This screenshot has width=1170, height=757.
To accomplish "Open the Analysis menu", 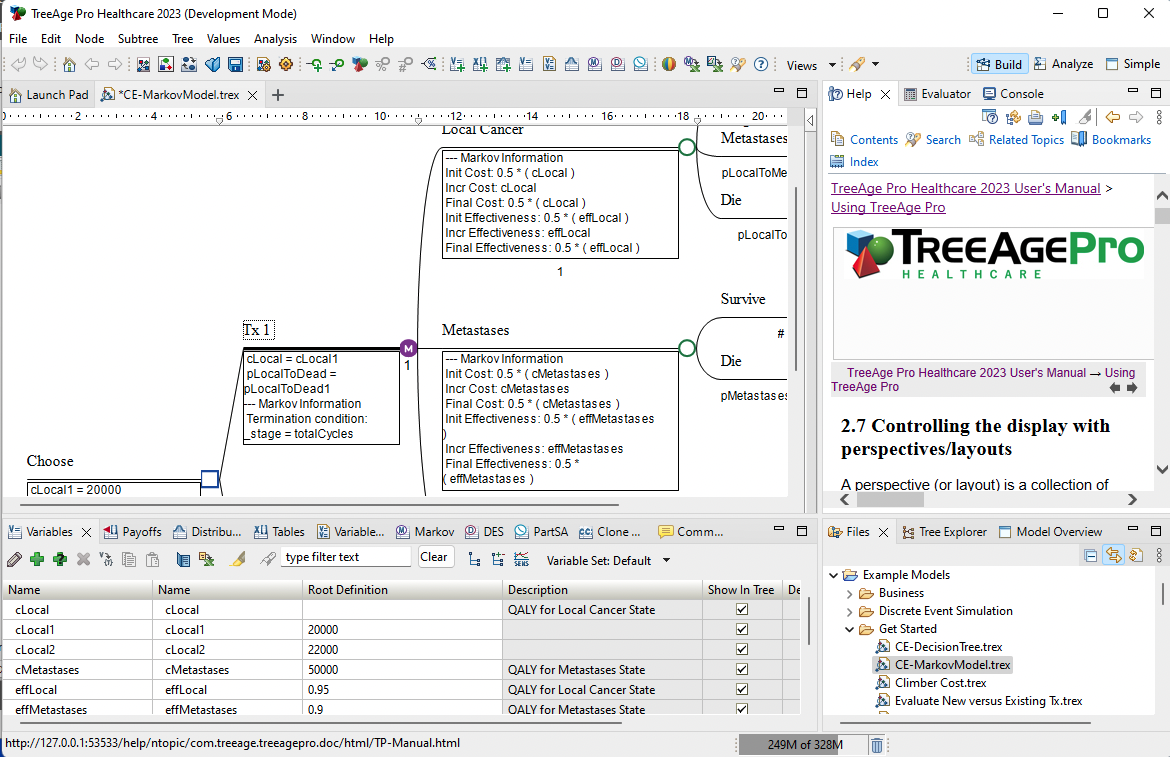I will coord(275,39).
